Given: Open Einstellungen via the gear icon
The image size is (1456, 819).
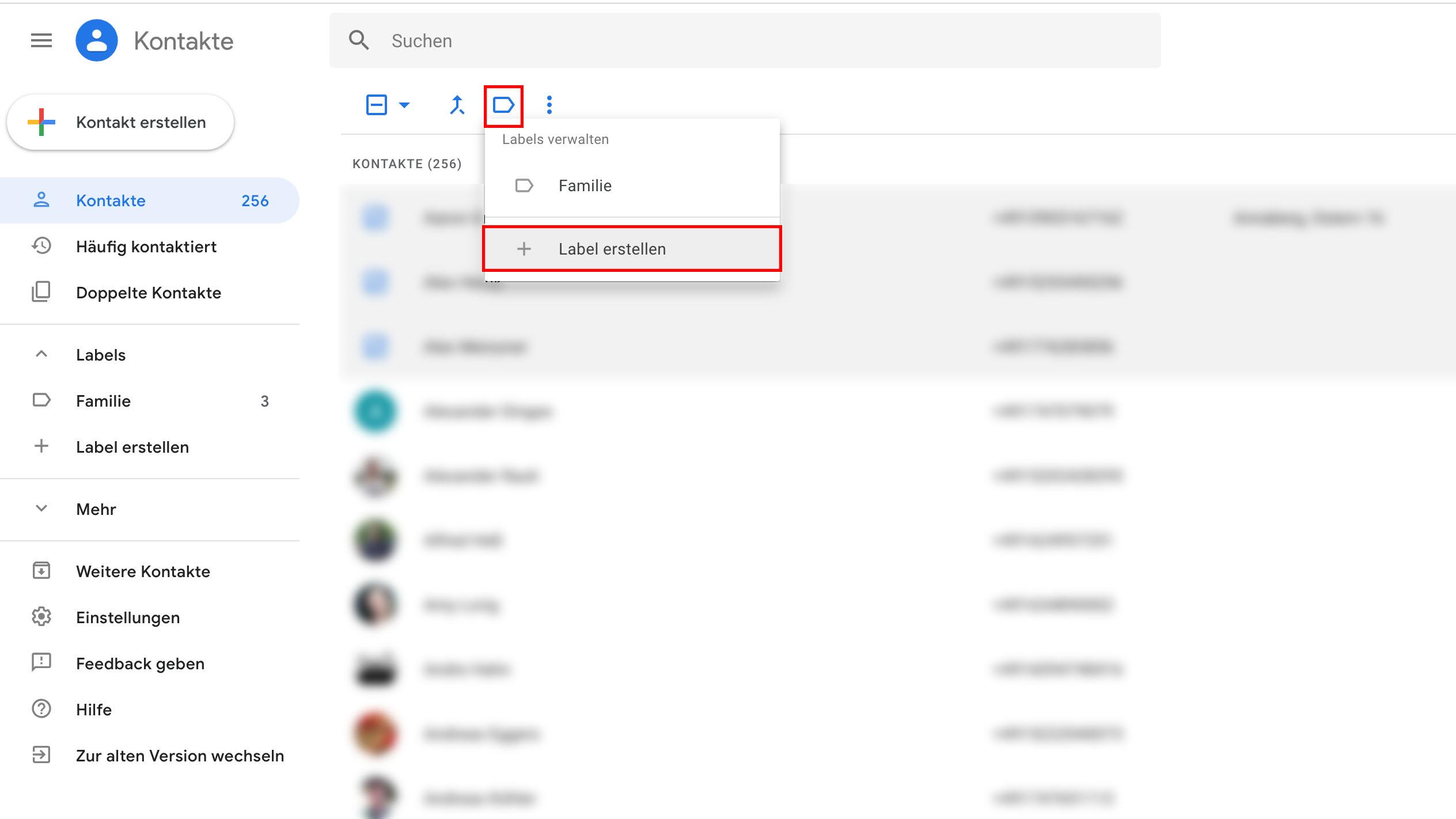Looking at the screenshot, I should pyautogui.click(x=41, y=617).
